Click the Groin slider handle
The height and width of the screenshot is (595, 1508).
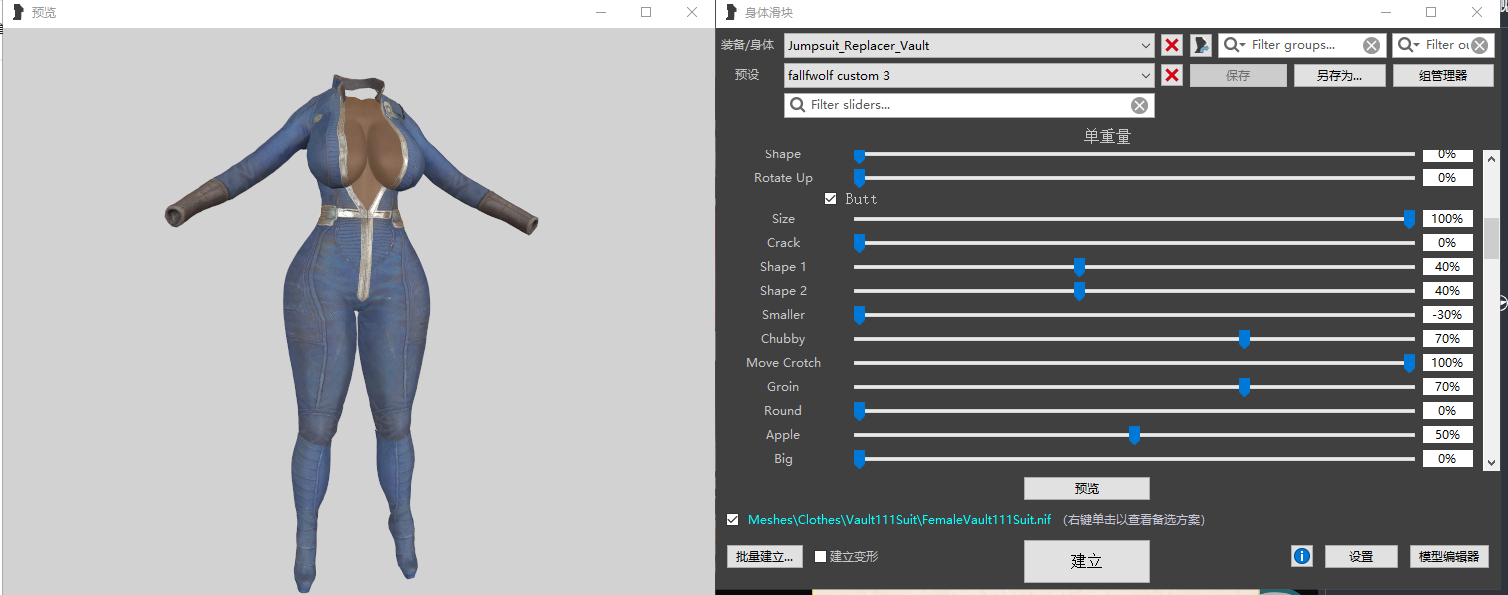click(1244, 386)
